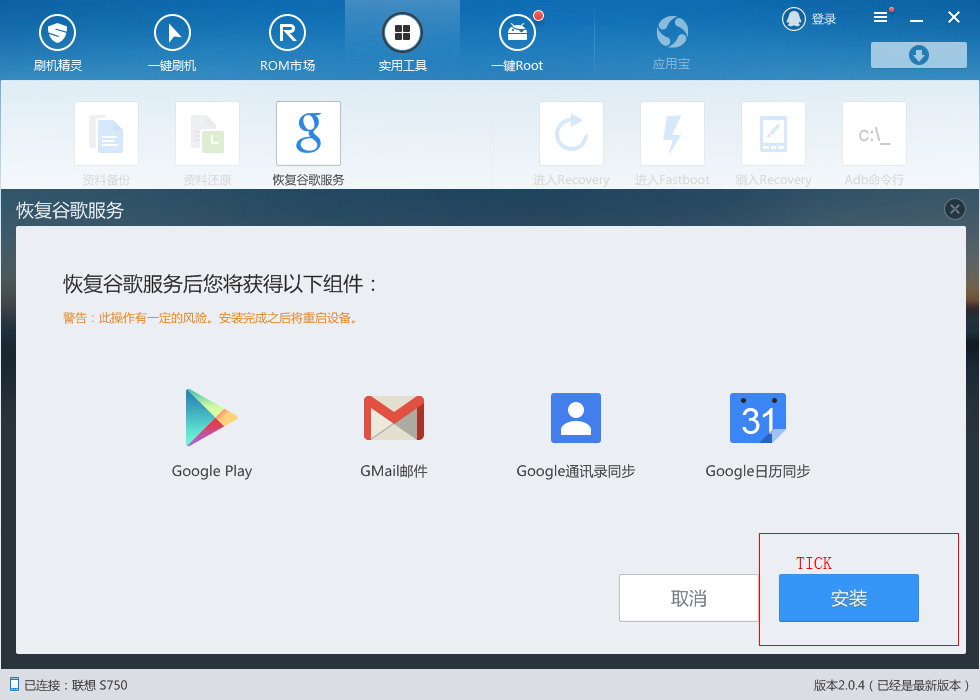Click the Google通讯录同步 label text

click(576, 471)
